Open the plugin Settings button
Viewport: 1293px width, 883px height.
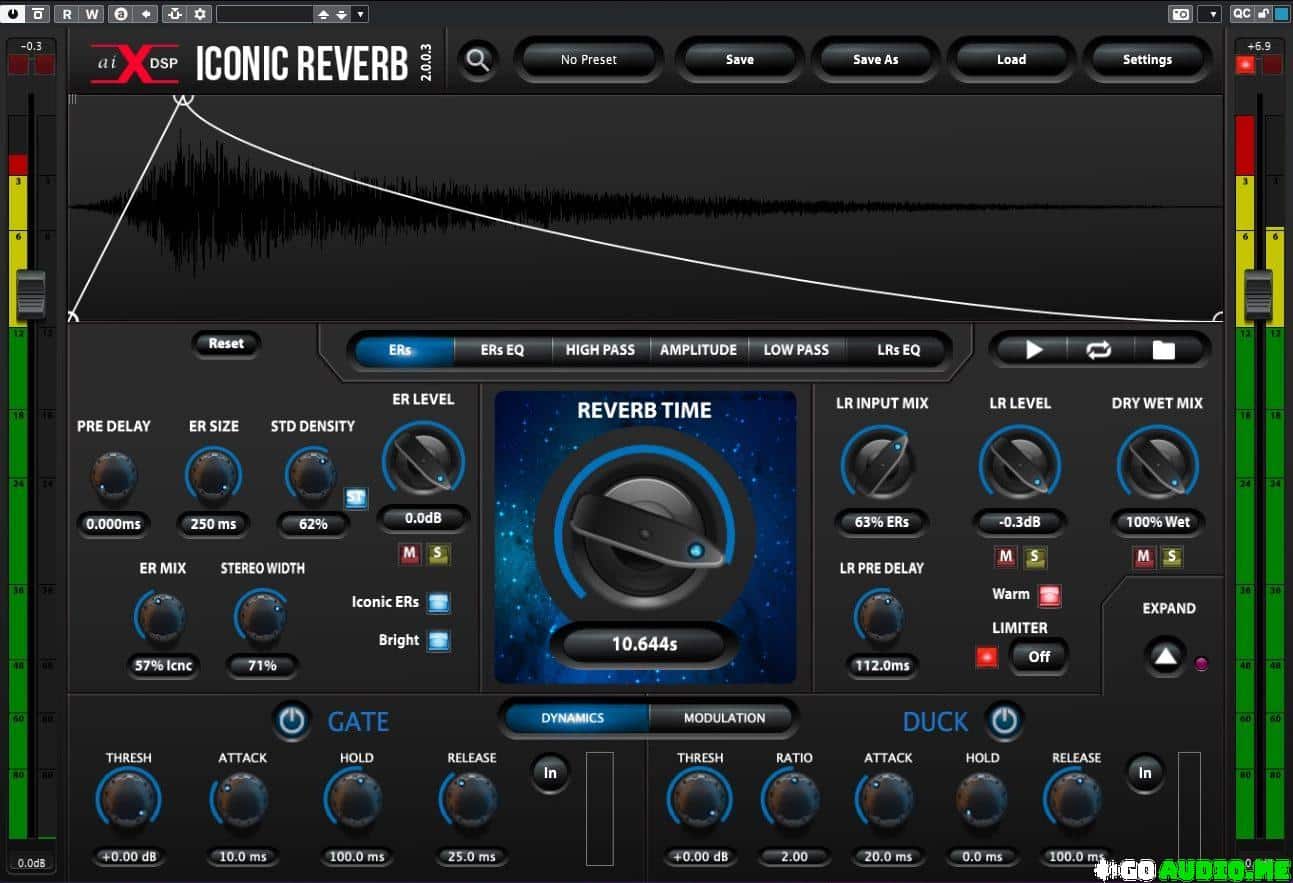[x=1147, y=60]
